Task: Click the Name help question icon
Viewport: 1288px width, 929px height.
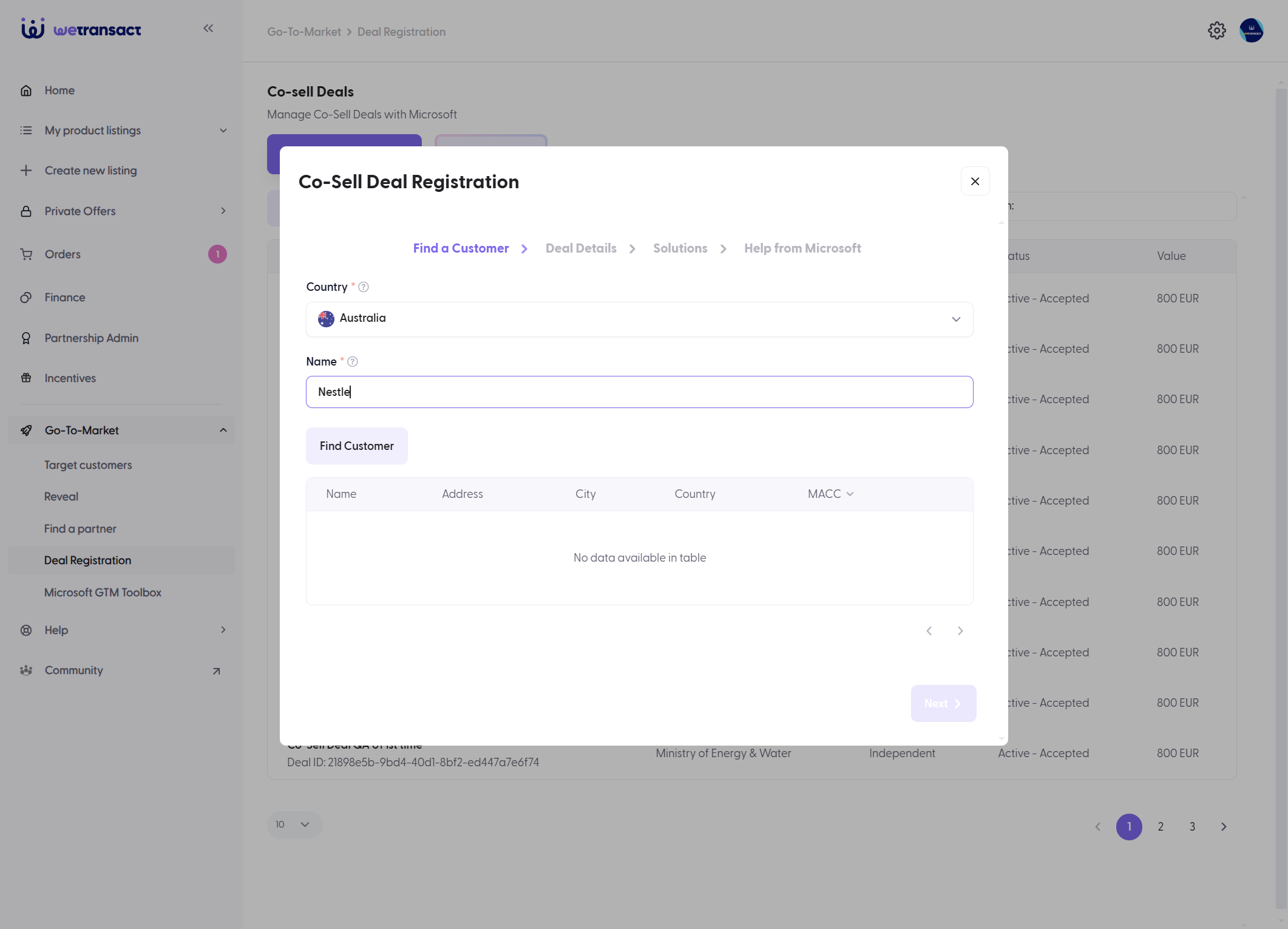Action: point(353,361)
